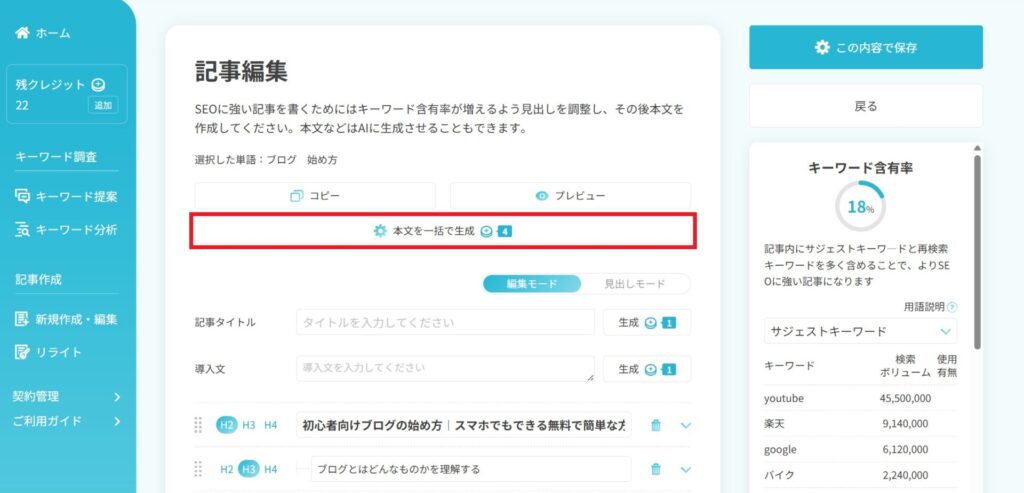The height and width of the screenshot is (493, 1024).
Task: Edit 初心者向けブログの始め方 heading field
Action: (x=464, y=425)
